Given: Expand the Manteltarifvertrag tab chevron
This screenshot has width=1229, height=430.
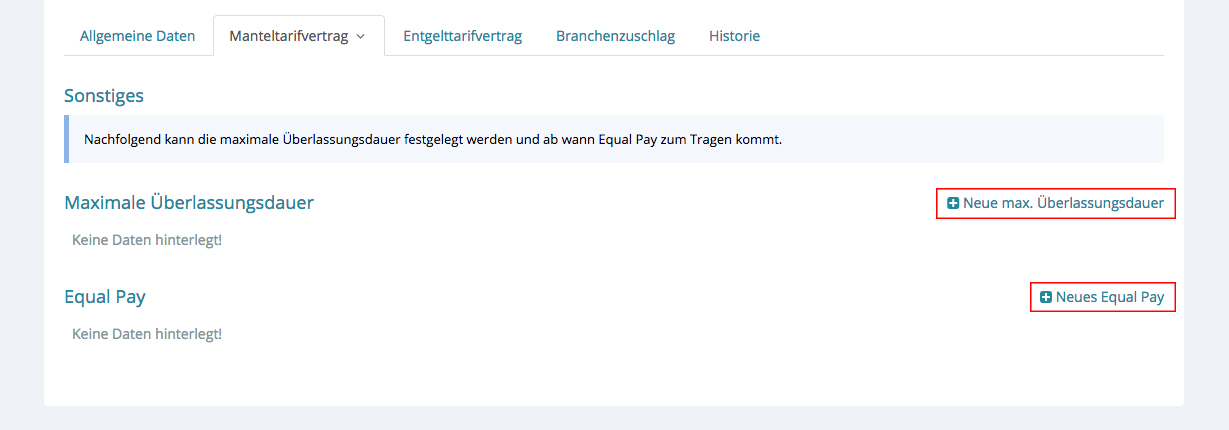Looking at the screenshot, I should pos(360,36).
